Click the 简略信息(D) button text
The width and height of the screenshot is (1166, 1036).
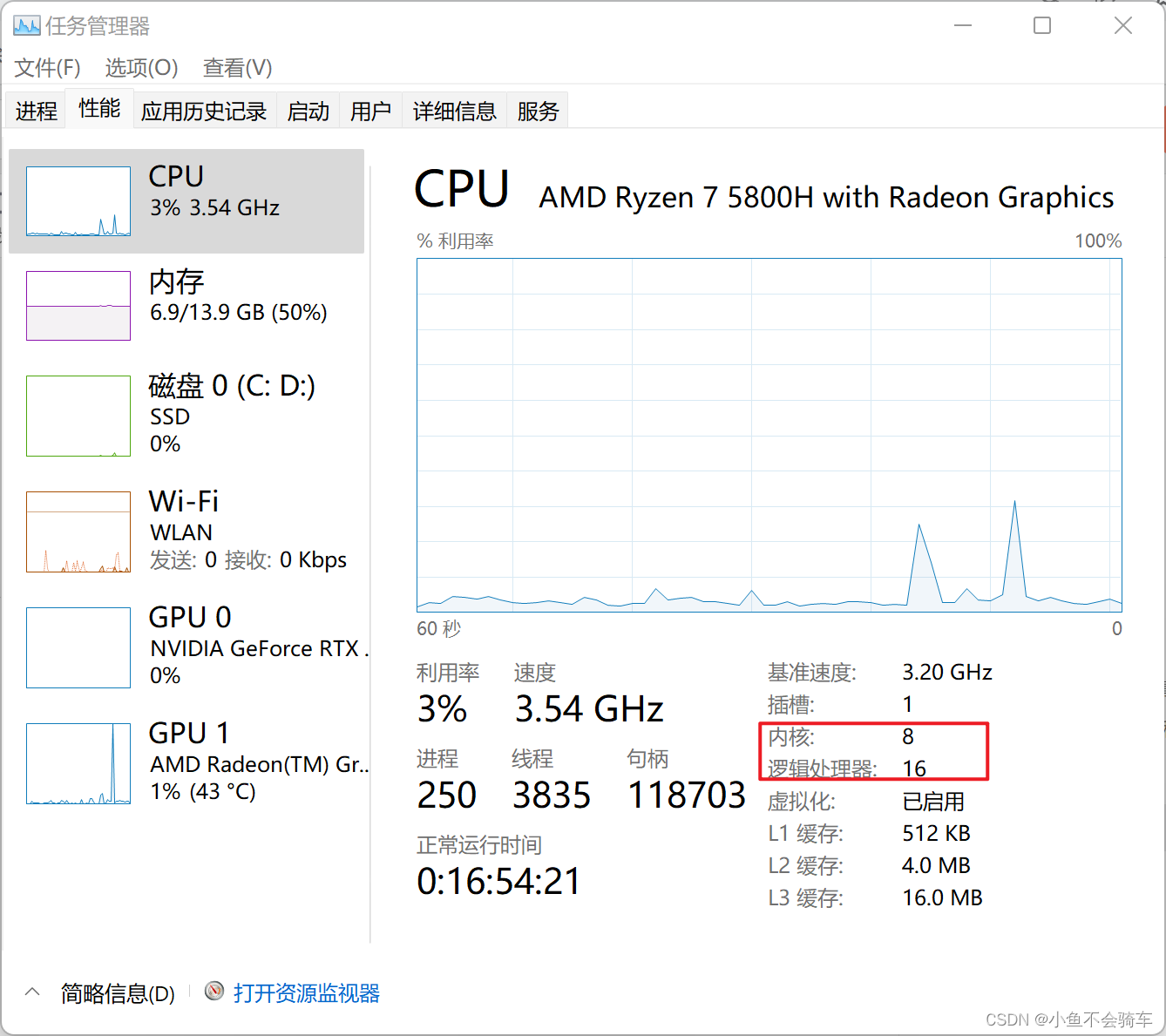118,993
